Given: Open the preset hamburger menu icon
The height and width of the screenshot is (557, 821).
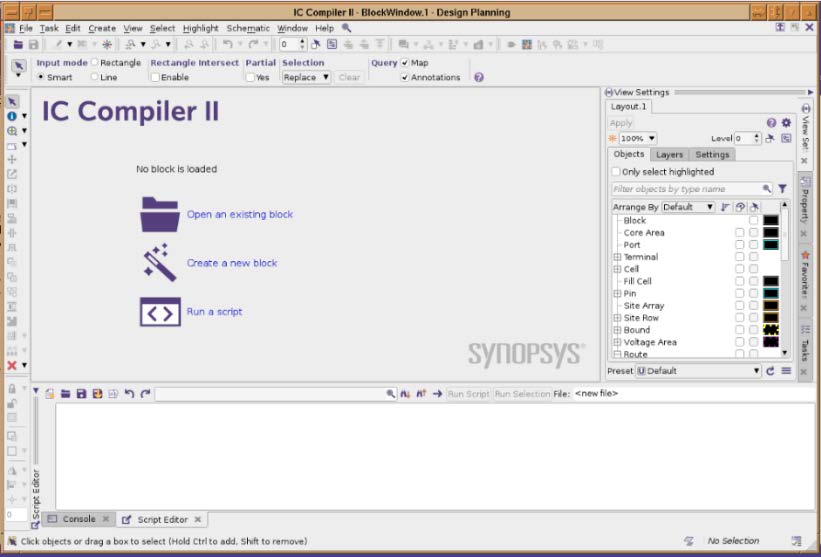Looking at the screenshot, I should (x=786, y=371).
